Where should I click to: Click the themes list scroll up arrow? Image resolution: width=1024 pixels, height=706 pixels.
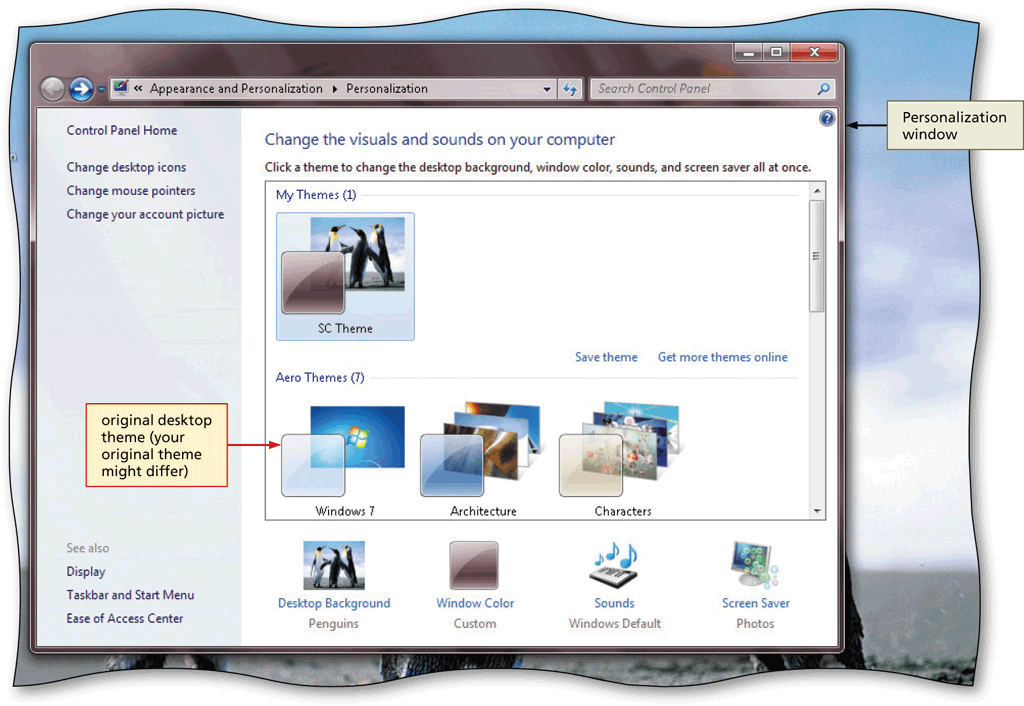click(x=817, y=191)
